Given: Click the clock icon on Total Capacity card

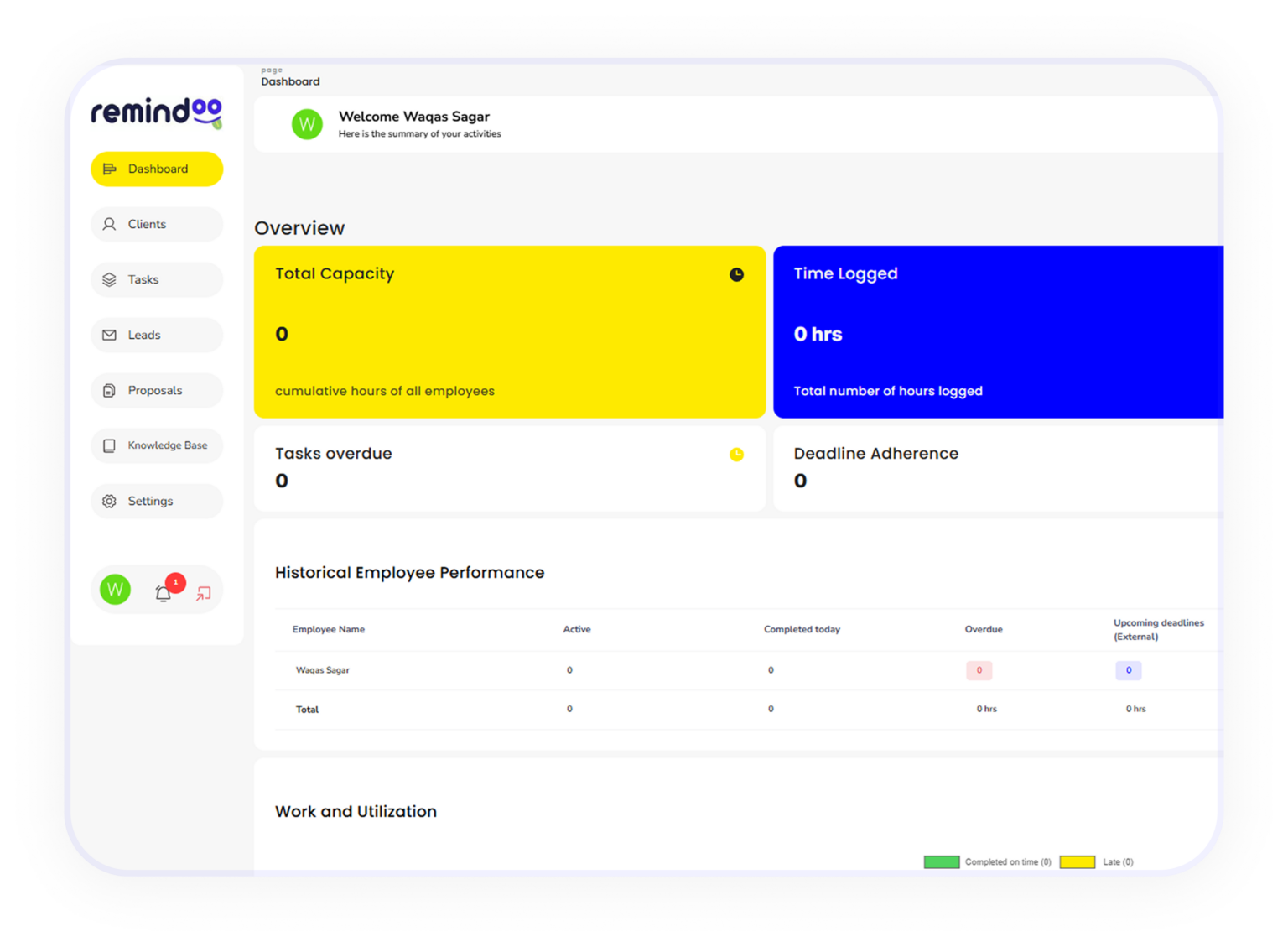Looking at the screenshot, I should pos(736,274).
